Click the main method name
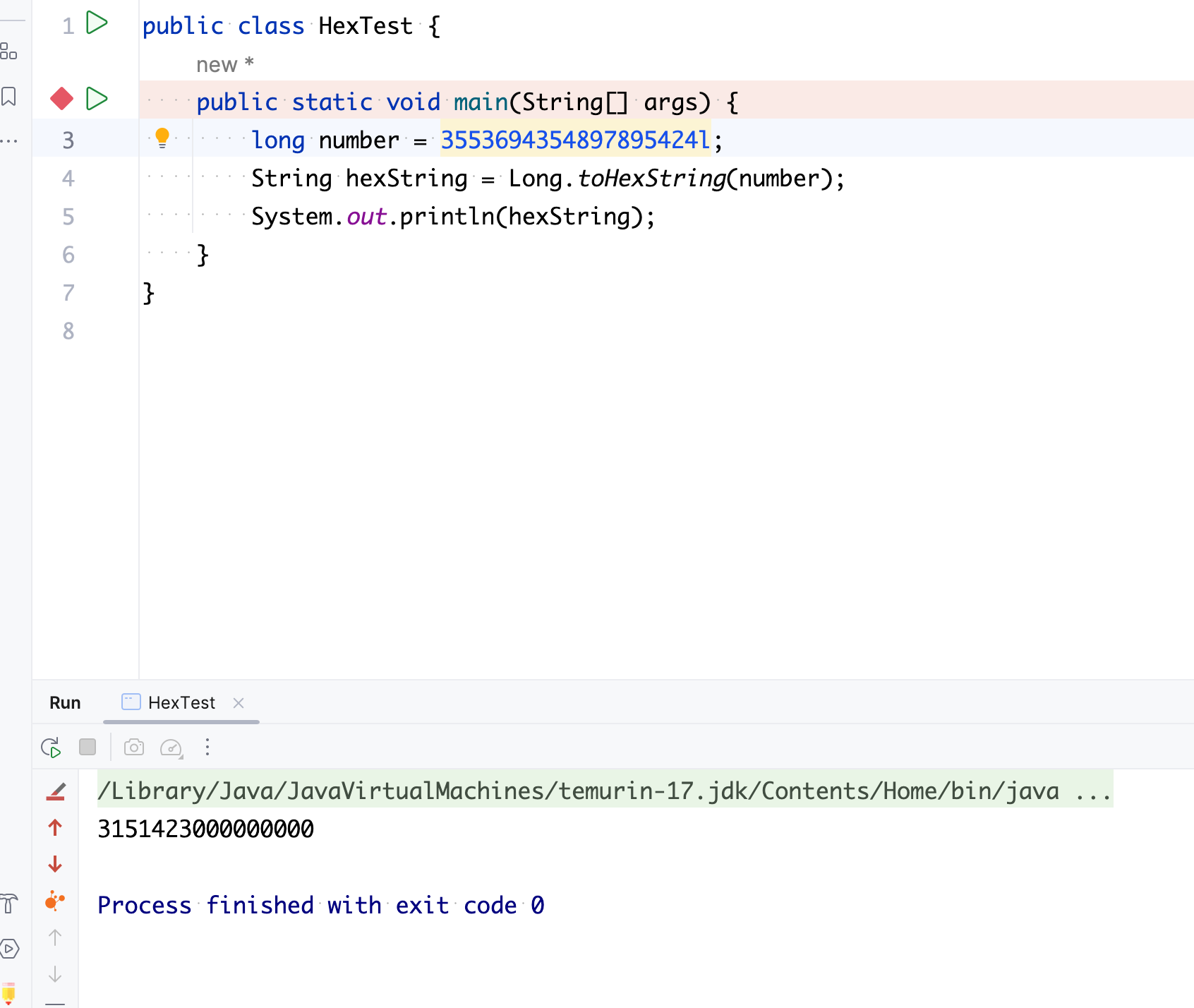Viewport: 1194px width, 1008px height. (x=481, y=102)
